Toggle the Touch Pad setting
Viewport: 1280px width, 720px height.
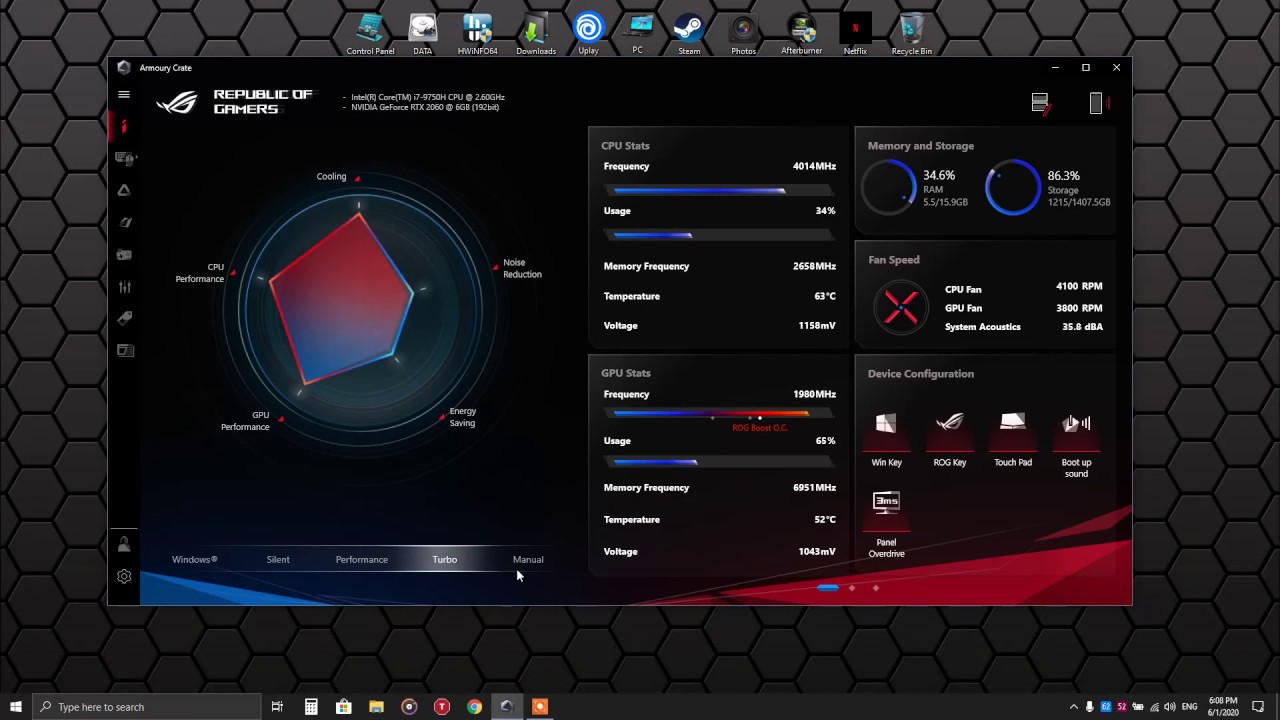pyautogui.click(x=1013, y=439)
